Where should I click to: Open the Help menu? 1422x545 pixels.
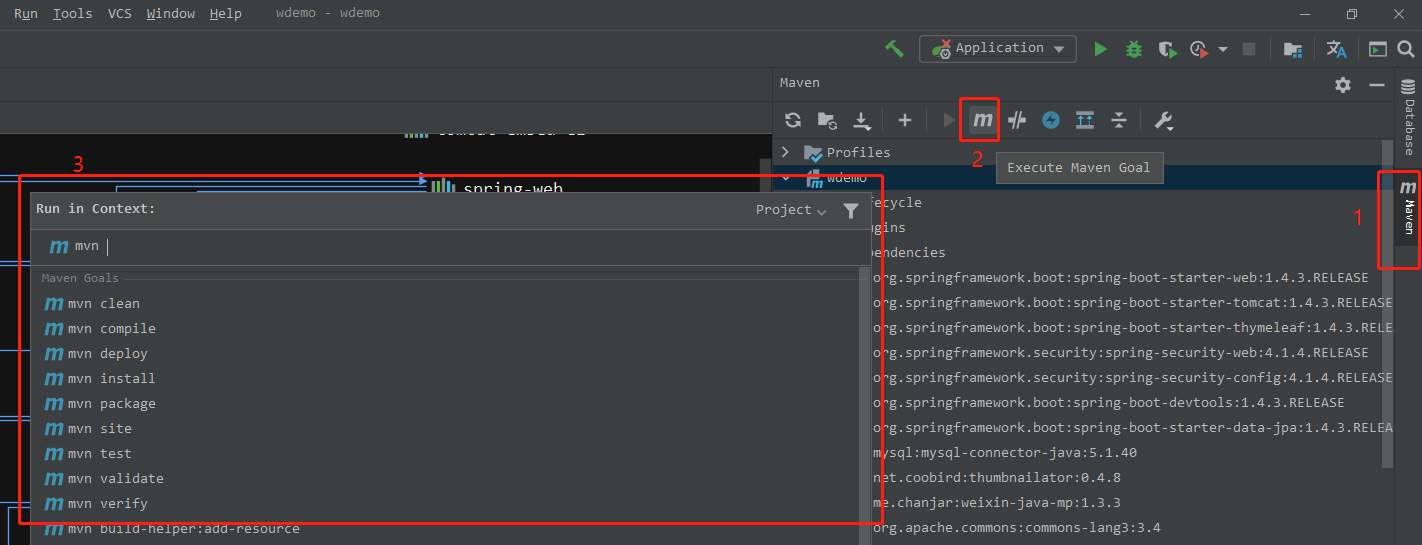pyautogui.click(x=226, y=14)
